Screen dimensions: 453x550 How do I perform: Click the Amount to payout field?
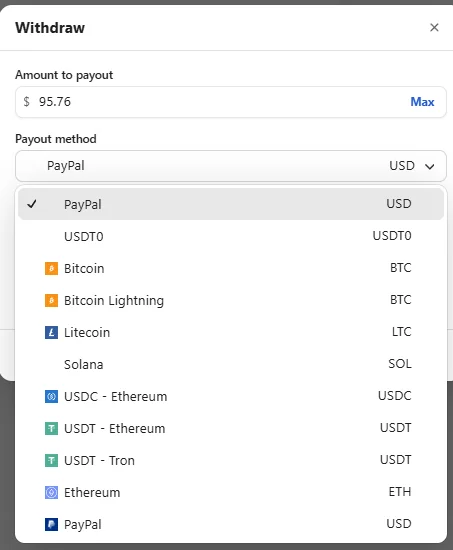click(x=231, y=102)
